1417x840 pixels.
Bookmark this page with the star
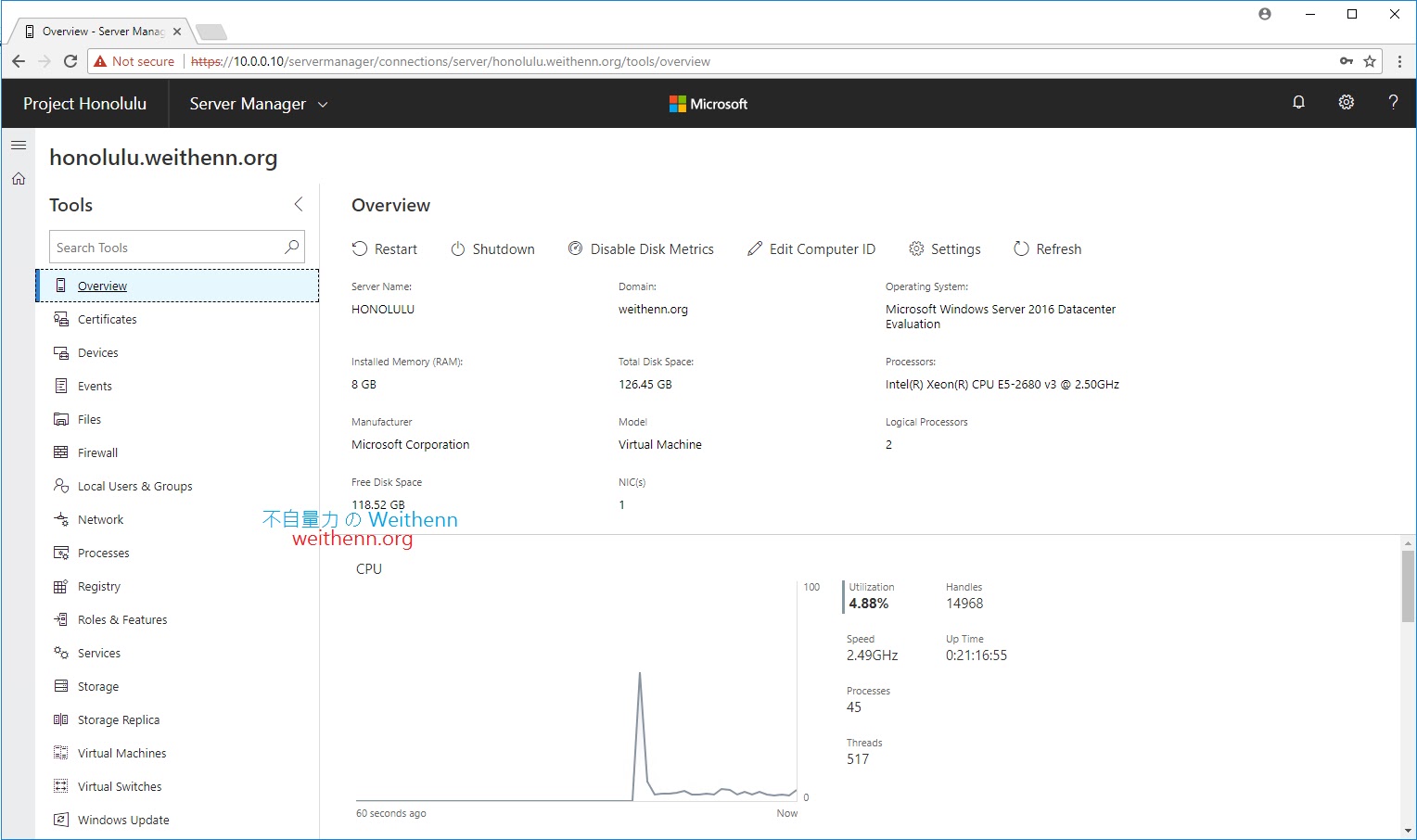pos(1370,61)
